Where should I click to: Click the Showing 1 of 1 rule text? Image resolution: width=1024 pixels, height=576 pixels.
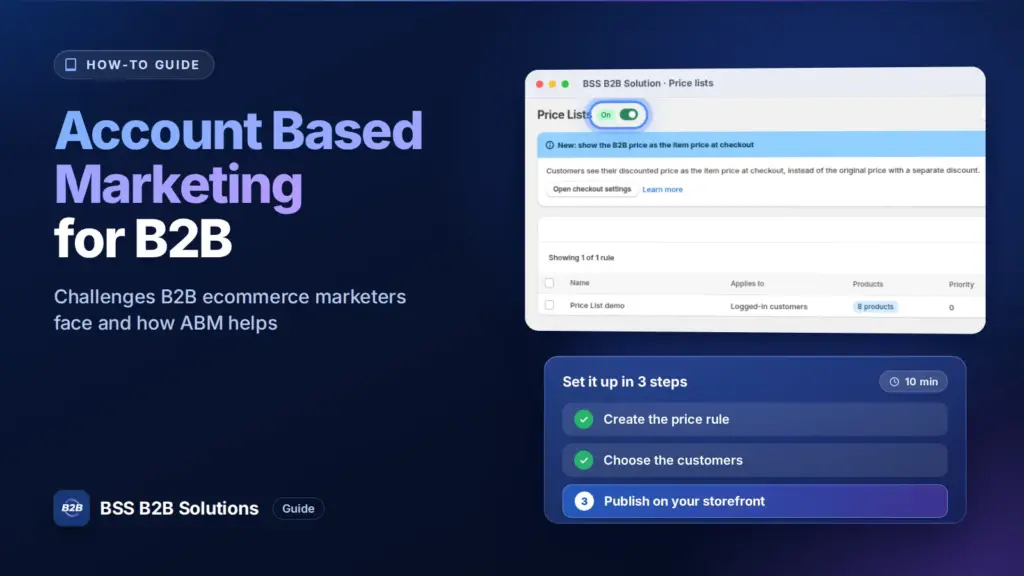(x=581, y=257)
